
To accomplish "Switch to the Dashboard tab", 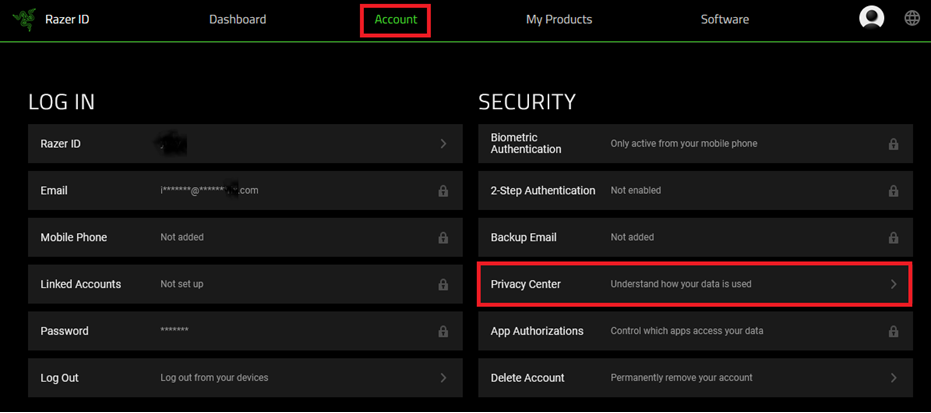I will [x=237, y=19].
